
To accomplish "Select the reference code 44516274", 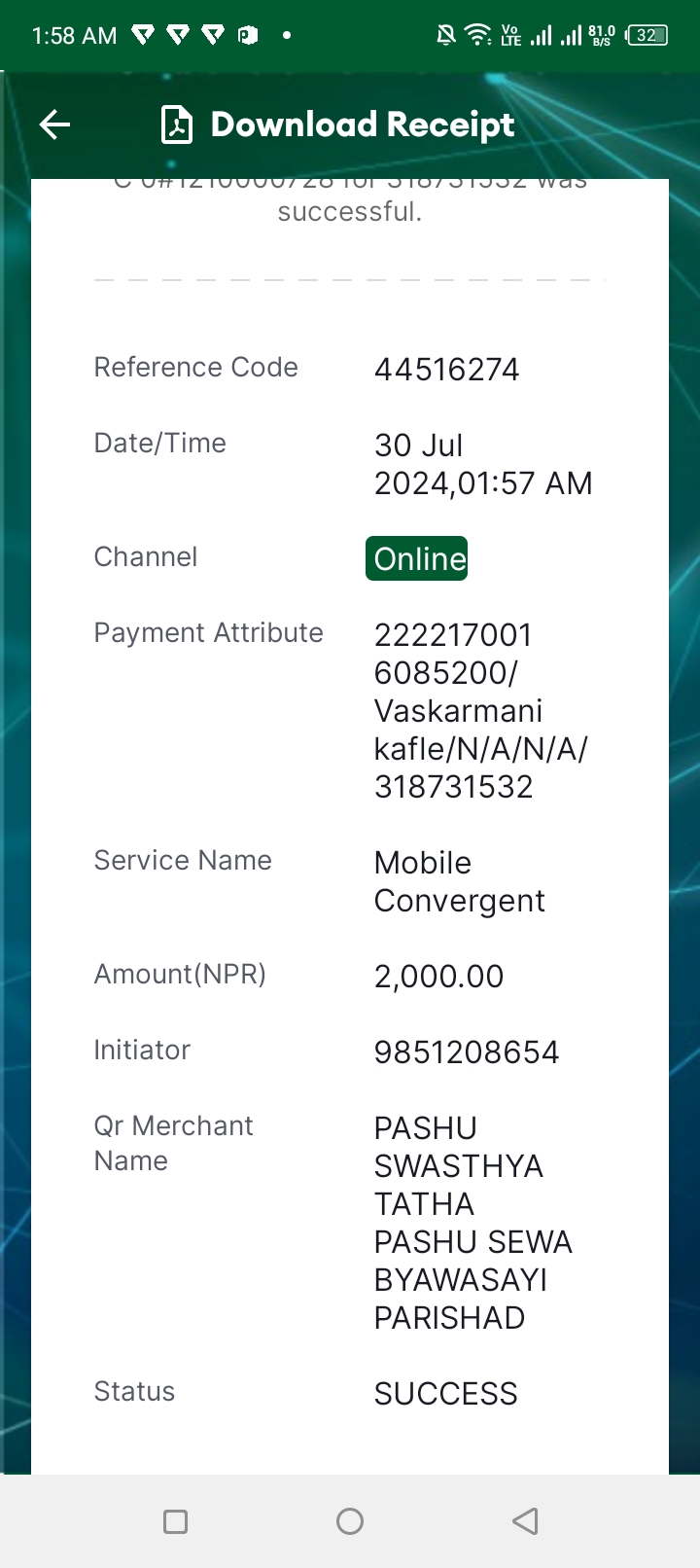I will 447,370.
